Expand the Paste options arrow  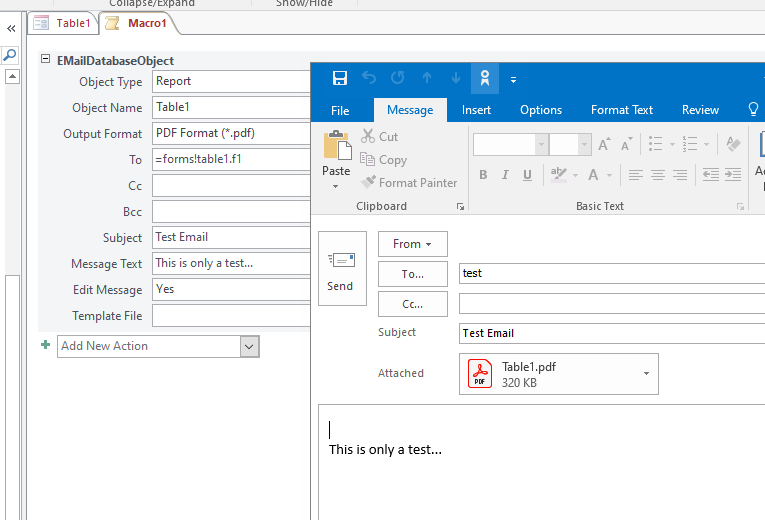(x=336, y=186)
